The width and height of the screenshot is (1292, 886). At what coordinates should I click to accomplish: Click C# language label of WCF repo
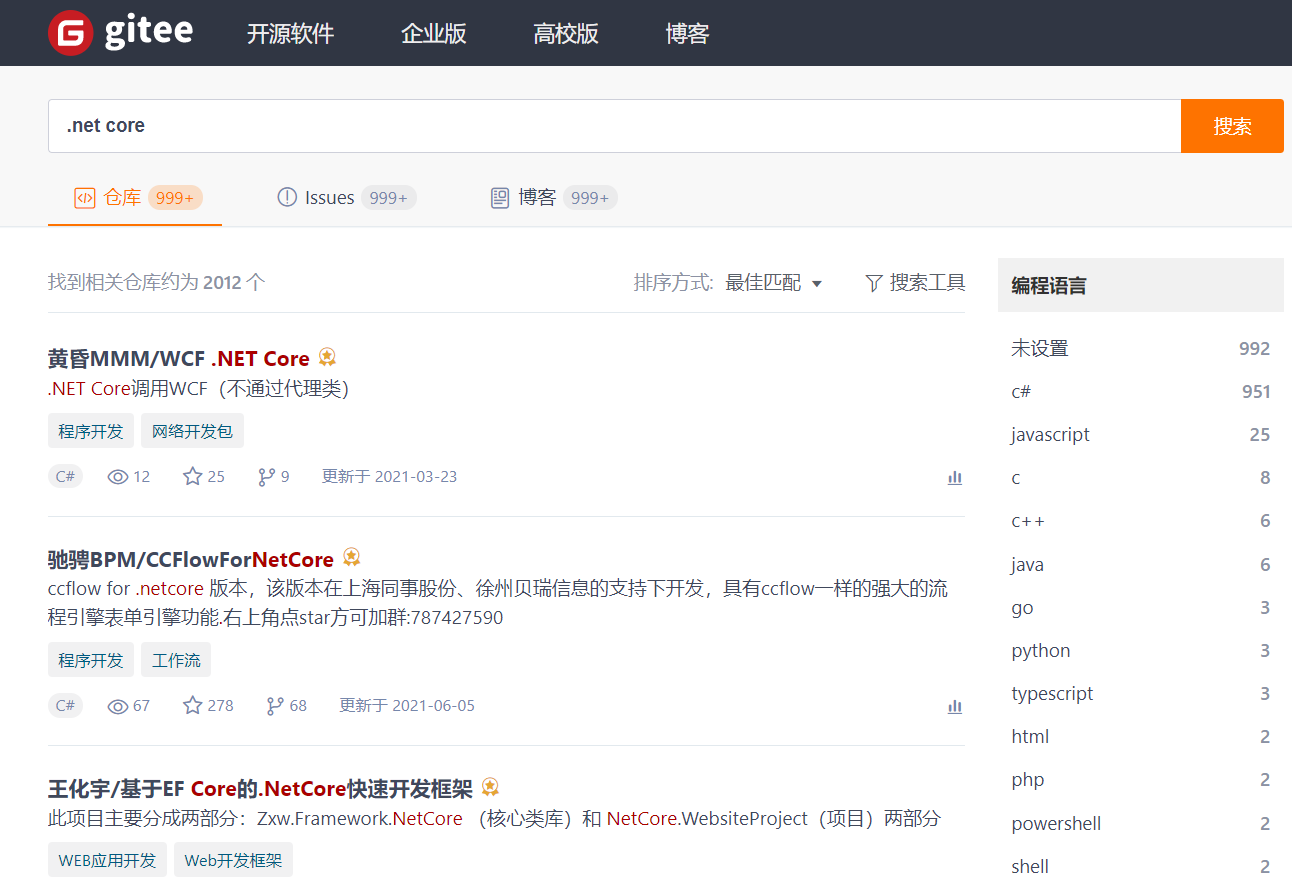pos(65,476)
